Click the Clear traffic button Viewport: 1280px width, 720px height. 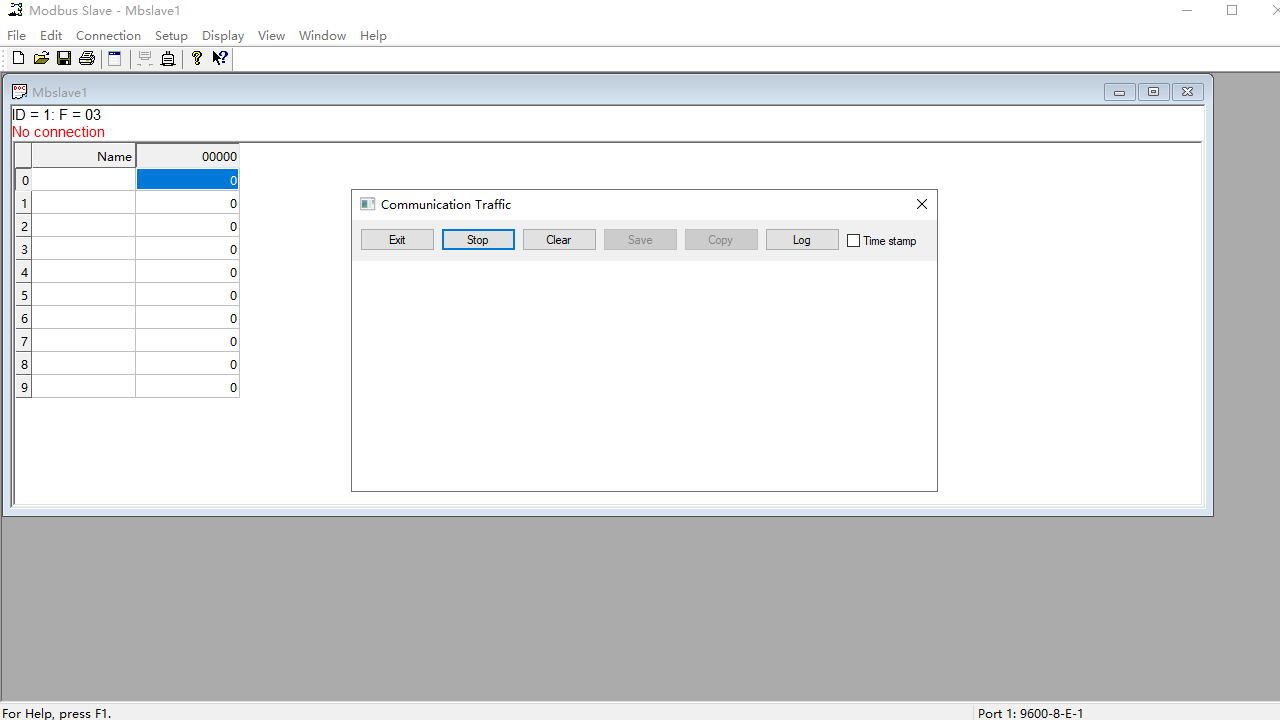tap(559, 240)
